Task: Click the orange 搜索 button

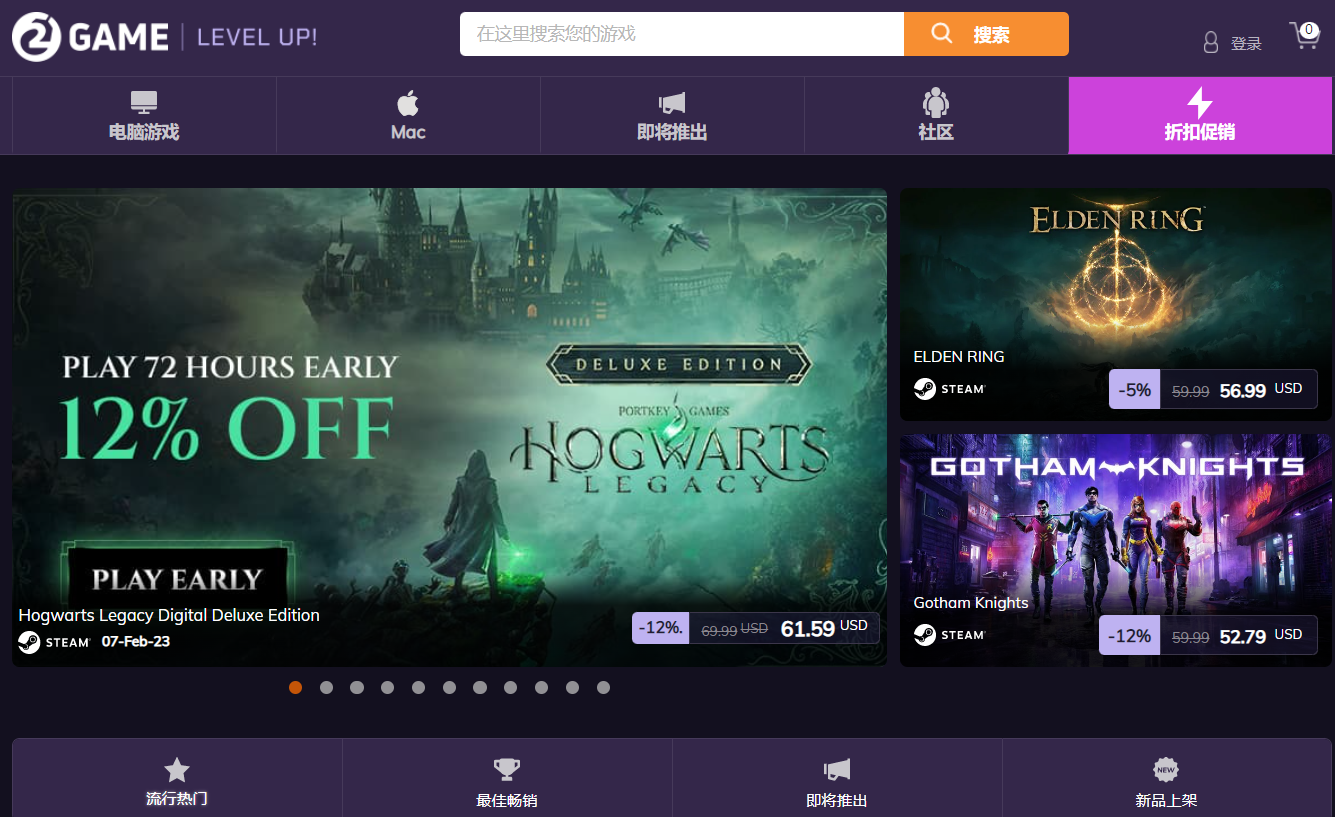Action: point(986,34)
